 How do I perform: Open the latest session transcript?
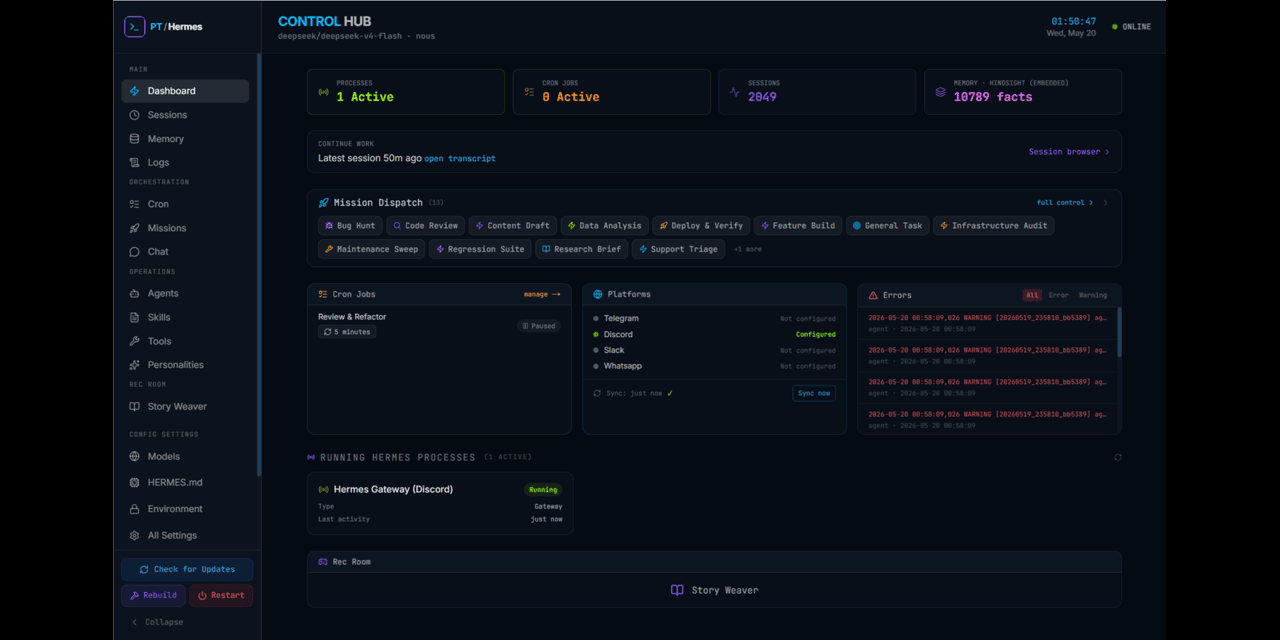460,159
